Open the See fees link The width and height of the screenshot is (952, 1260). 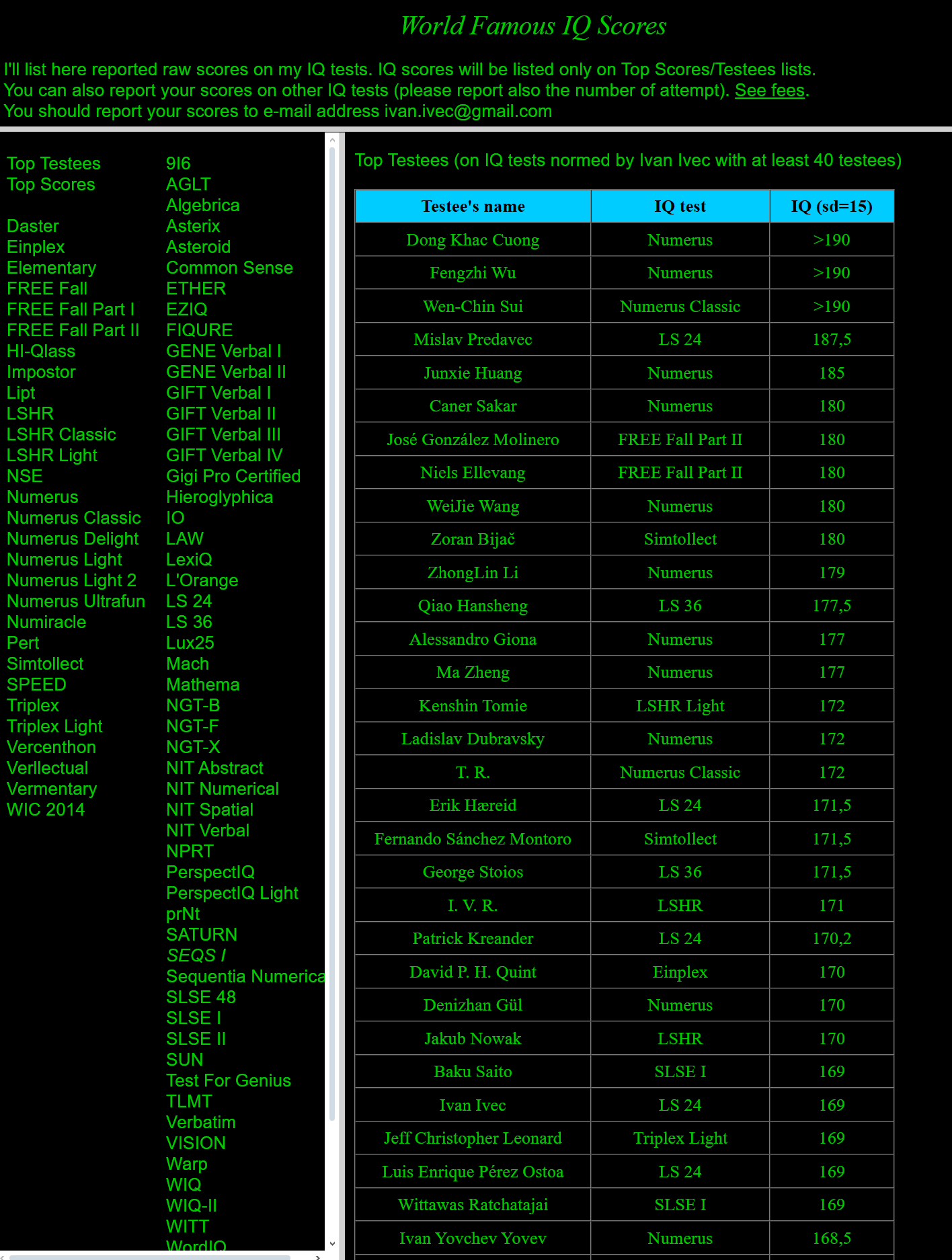pos(769,90)
